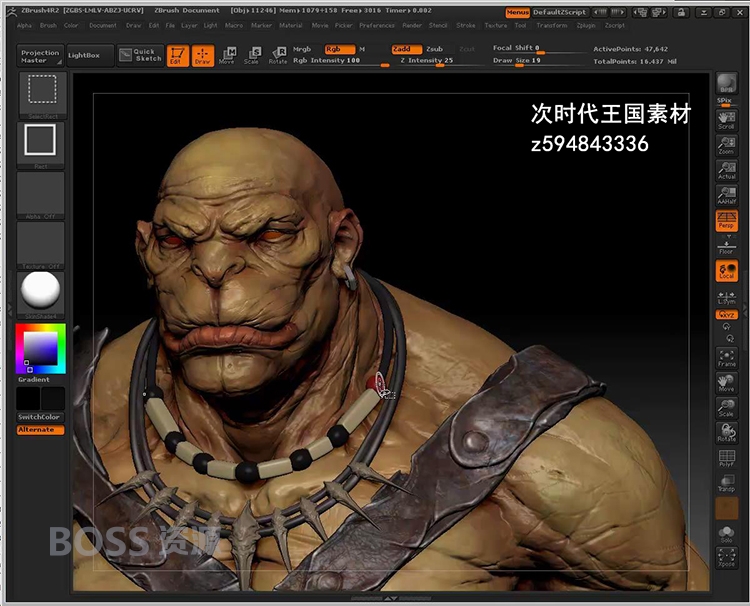Viewport: 750px width, 606px height.
Task: Toggle Transp transparency mode
Action: pyautogui.click(x=727, y=483)
